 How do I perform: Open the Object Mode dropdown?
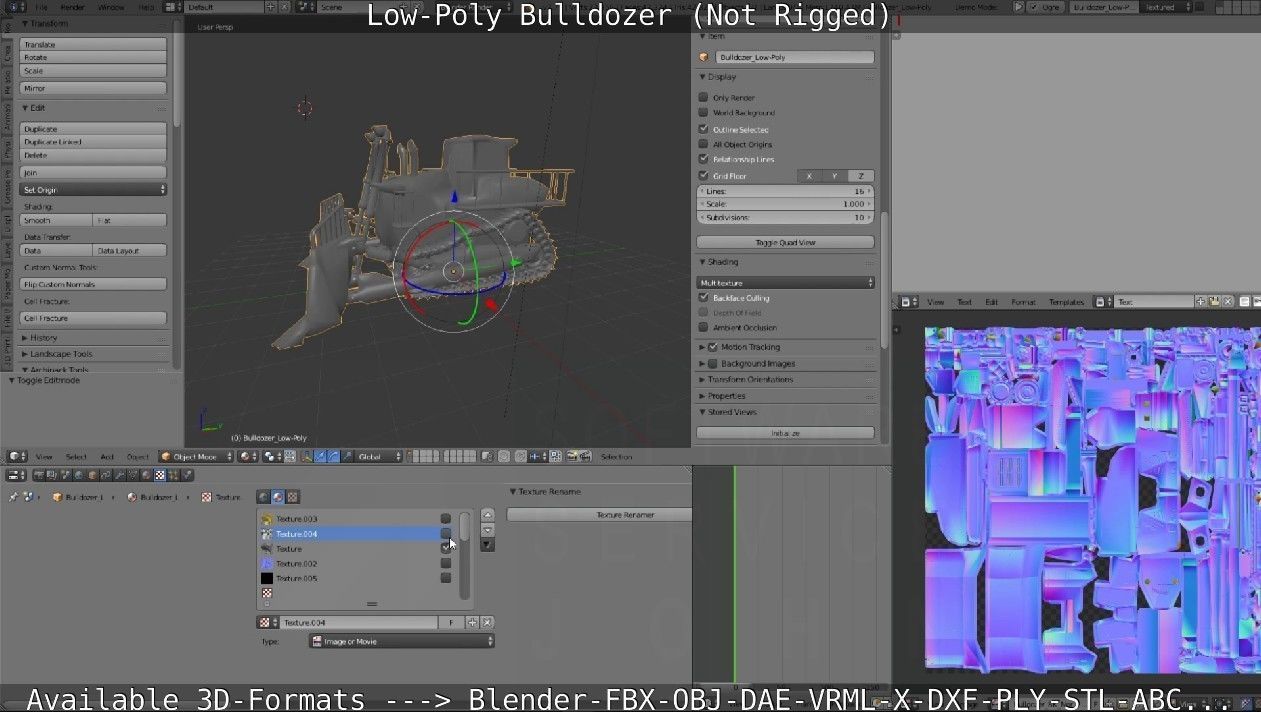point(197,457)
